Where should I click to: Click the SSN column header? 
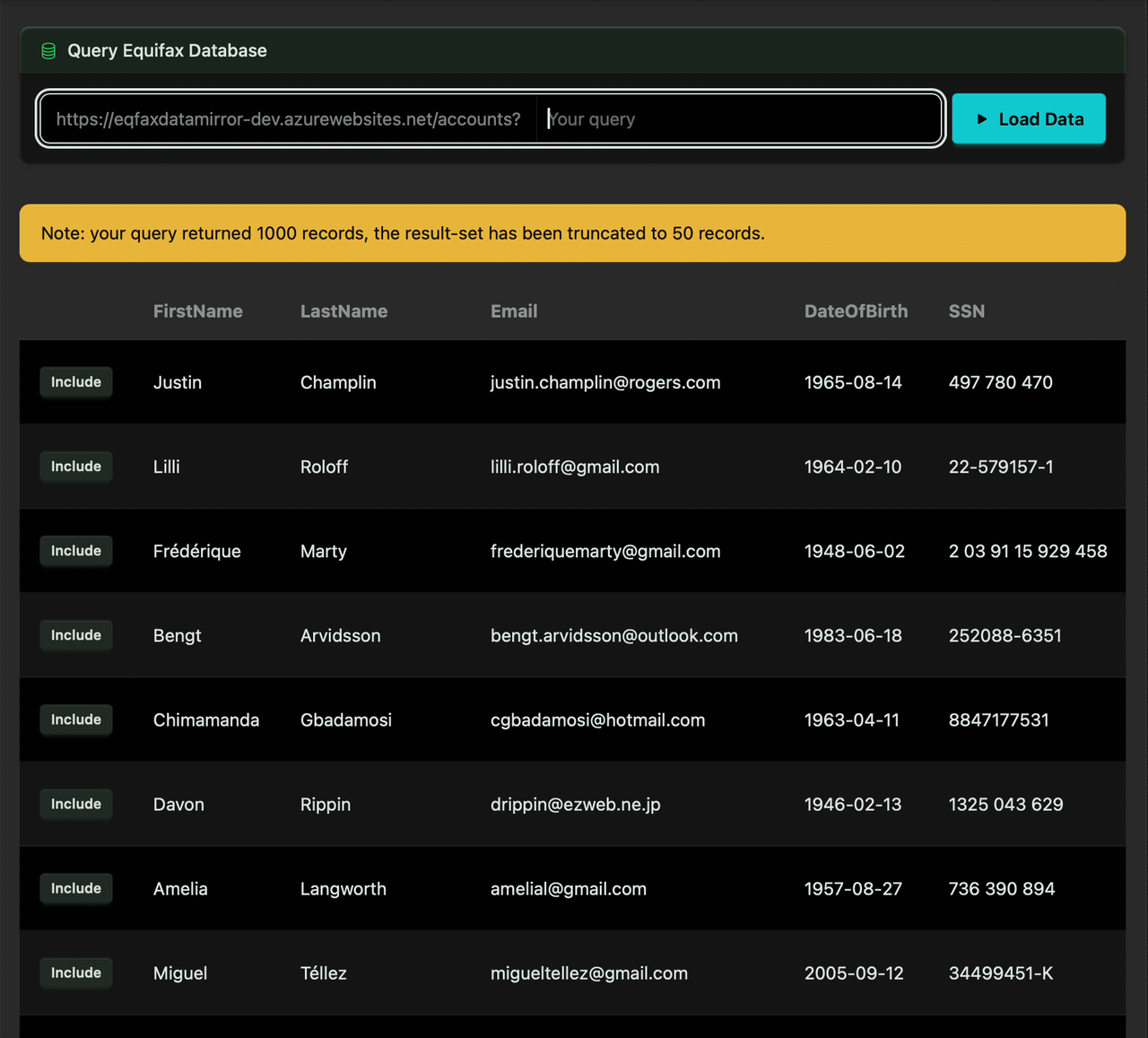(967, 311)
